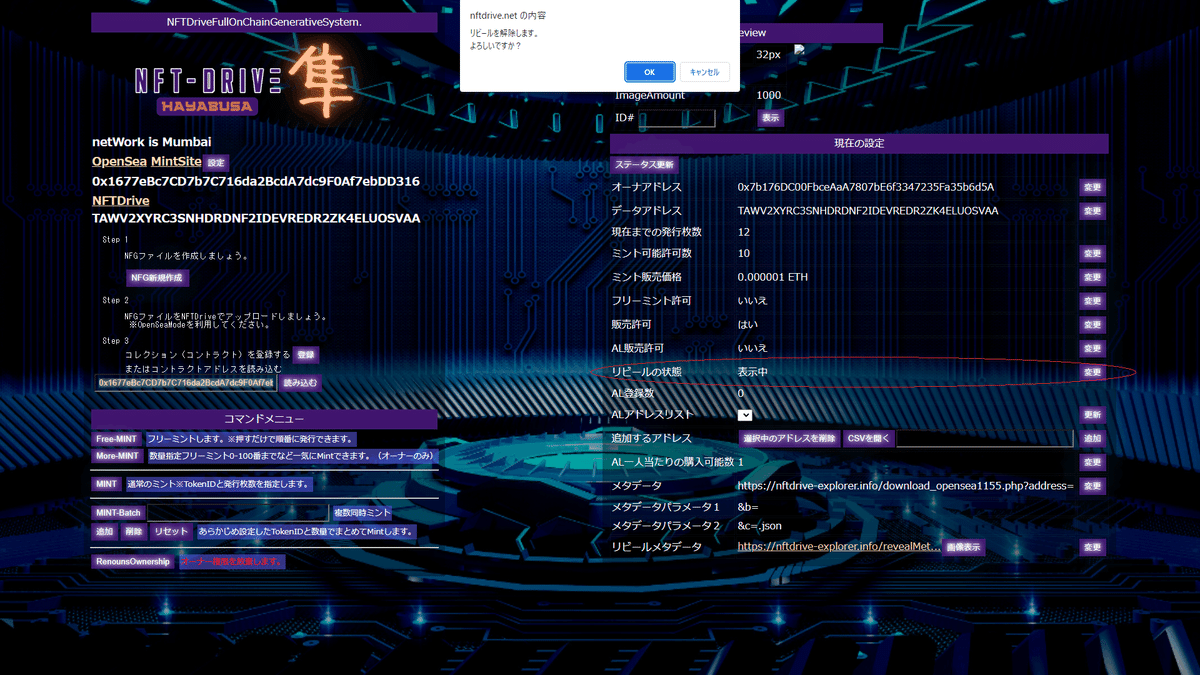Screen dimensions: 1200x675
Task: Click the metadata download_opensea1155.php URL text
Action: pyautogui.click(x=905, y=486)
